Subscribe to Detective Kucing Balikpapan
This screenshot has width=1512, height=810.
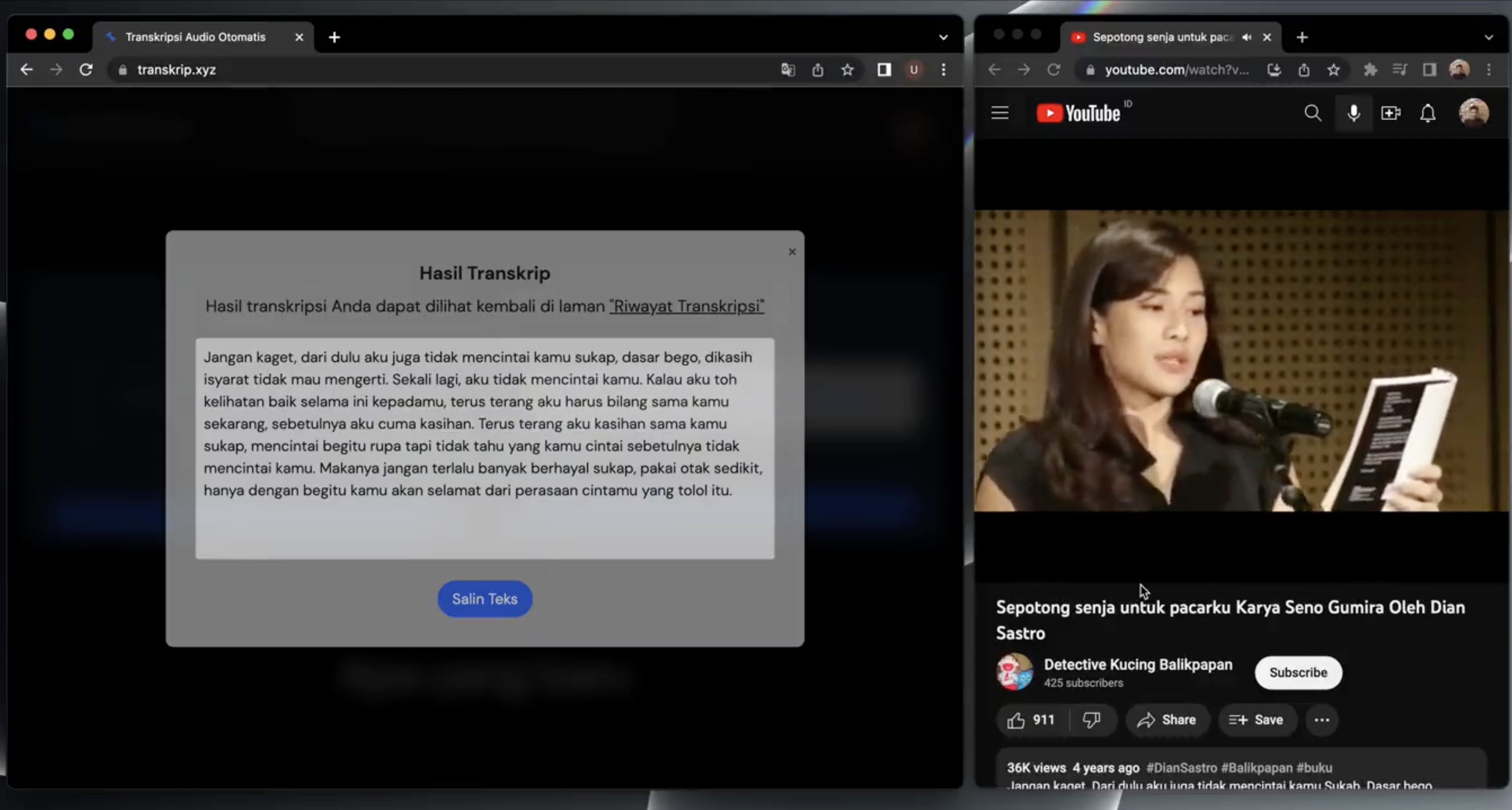click(x=1298, y=673)
